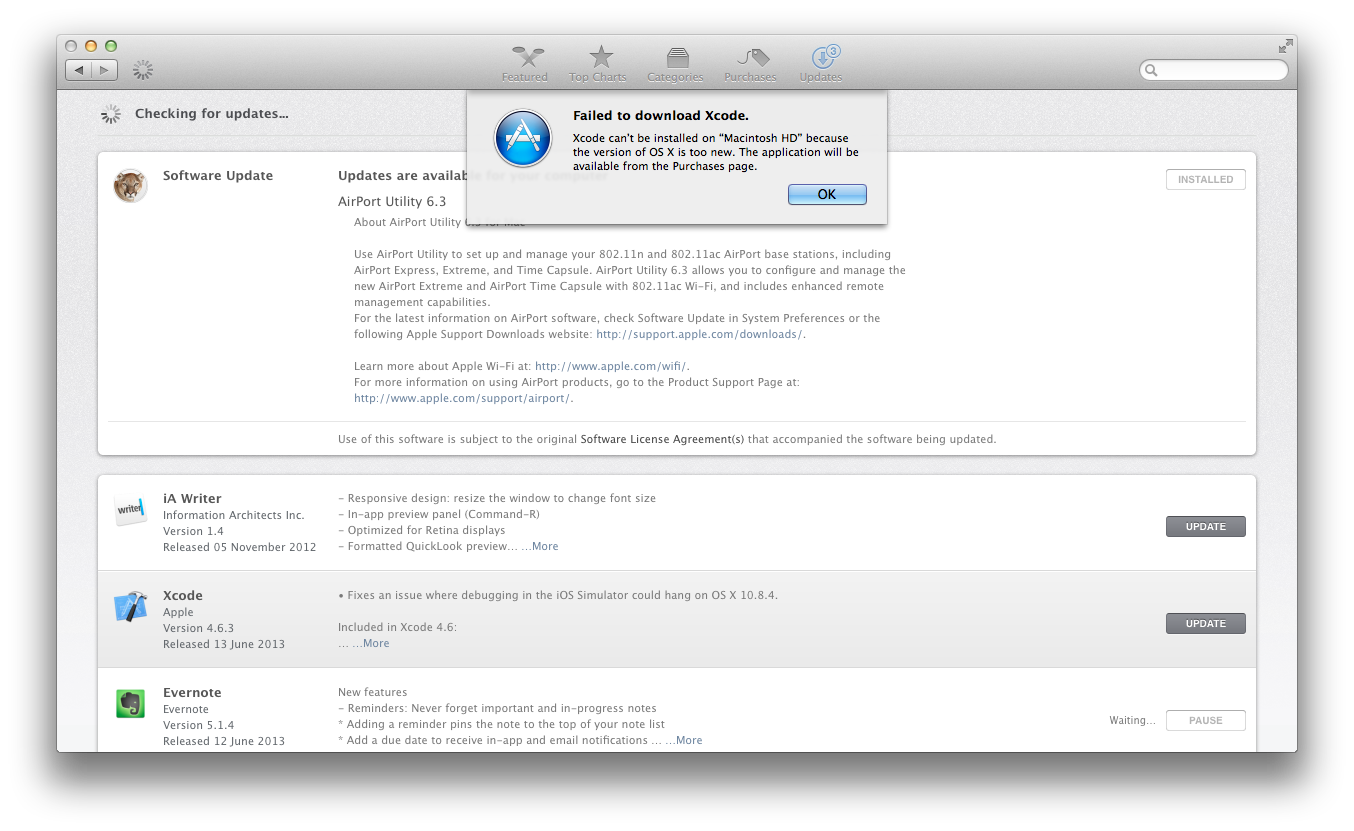Click the iA Writer app icon
1354x831 pixels.
pos(130,509)
